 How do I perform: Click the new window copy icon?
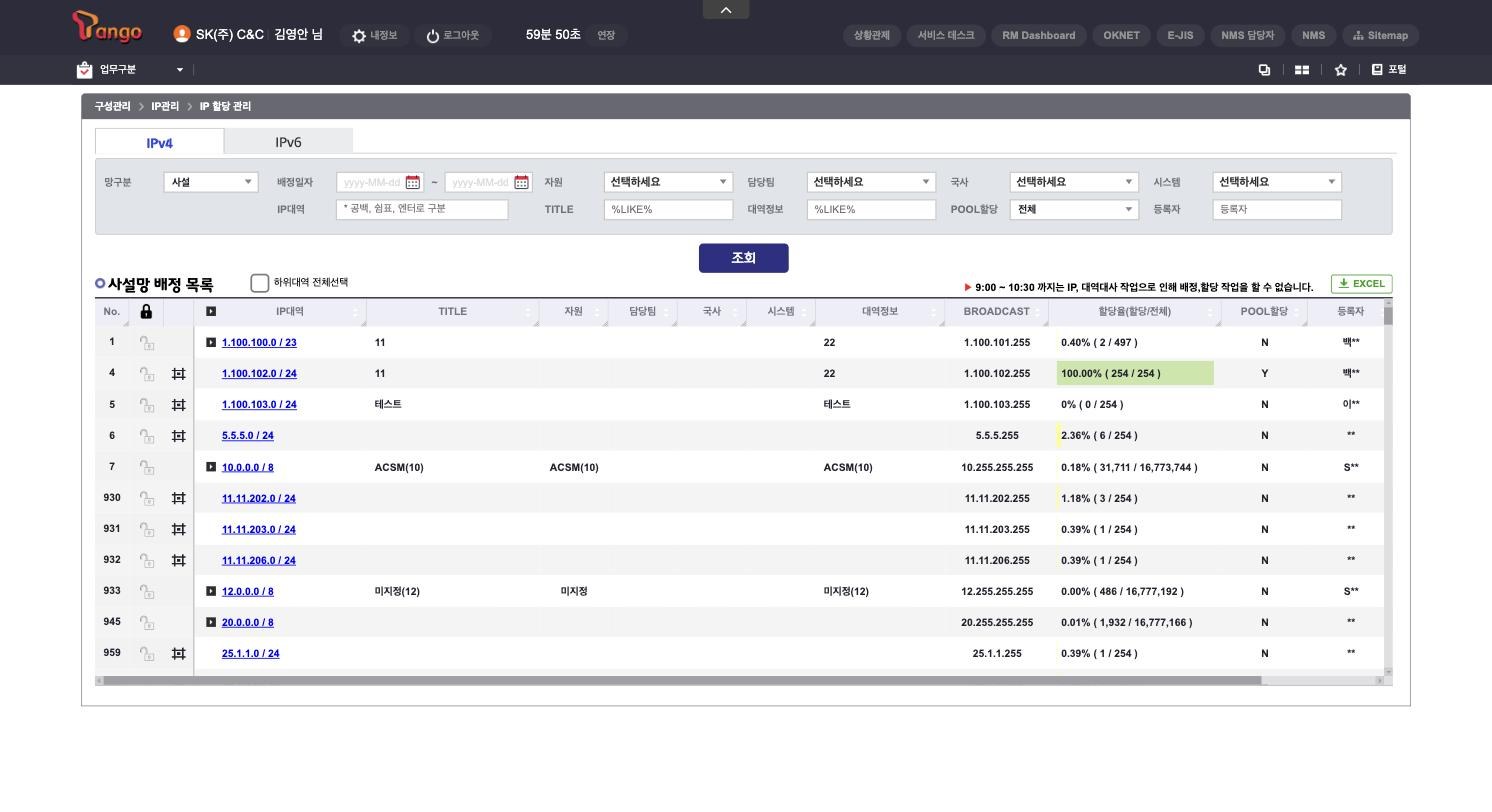[1264, 70]
